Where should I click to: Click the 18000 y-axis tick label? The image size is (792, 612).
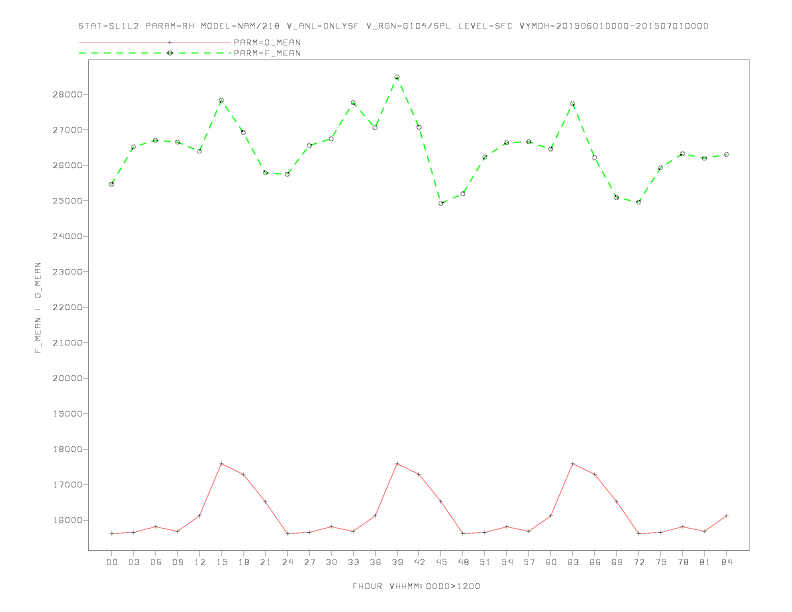(68, 449)
